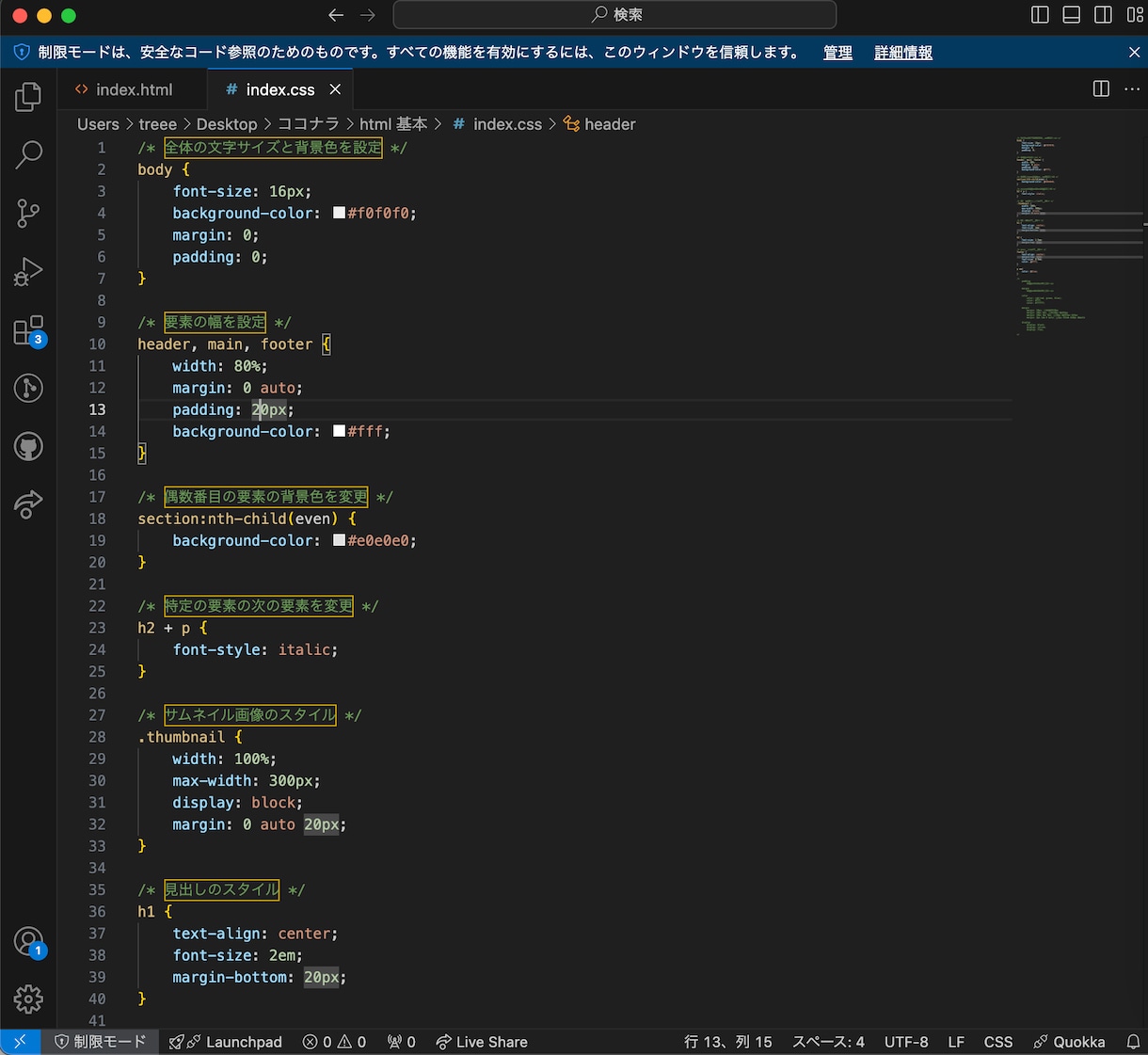Viewport: 1148px width, 1055px height.
Task: Open the Customize Layout icon
Action: 1135,15
